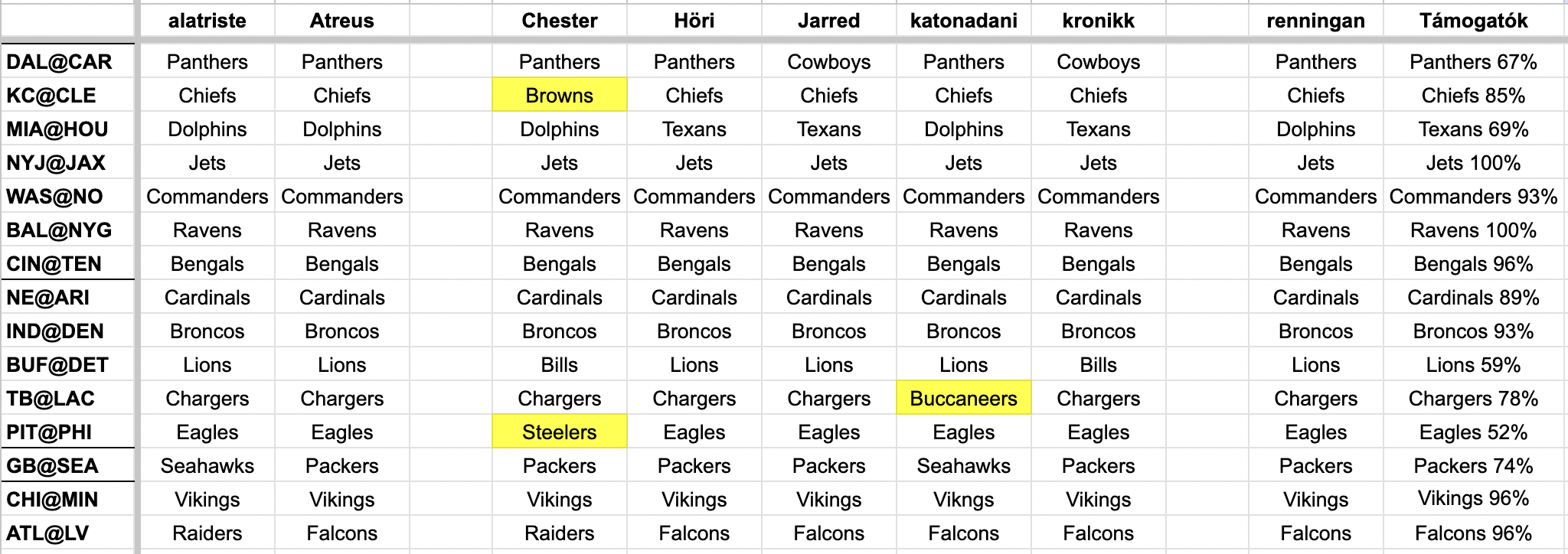Viewport: 1568px width, 554px height.
Task: Click the yellow highlighted Browns cell
Action: point(559,96)
